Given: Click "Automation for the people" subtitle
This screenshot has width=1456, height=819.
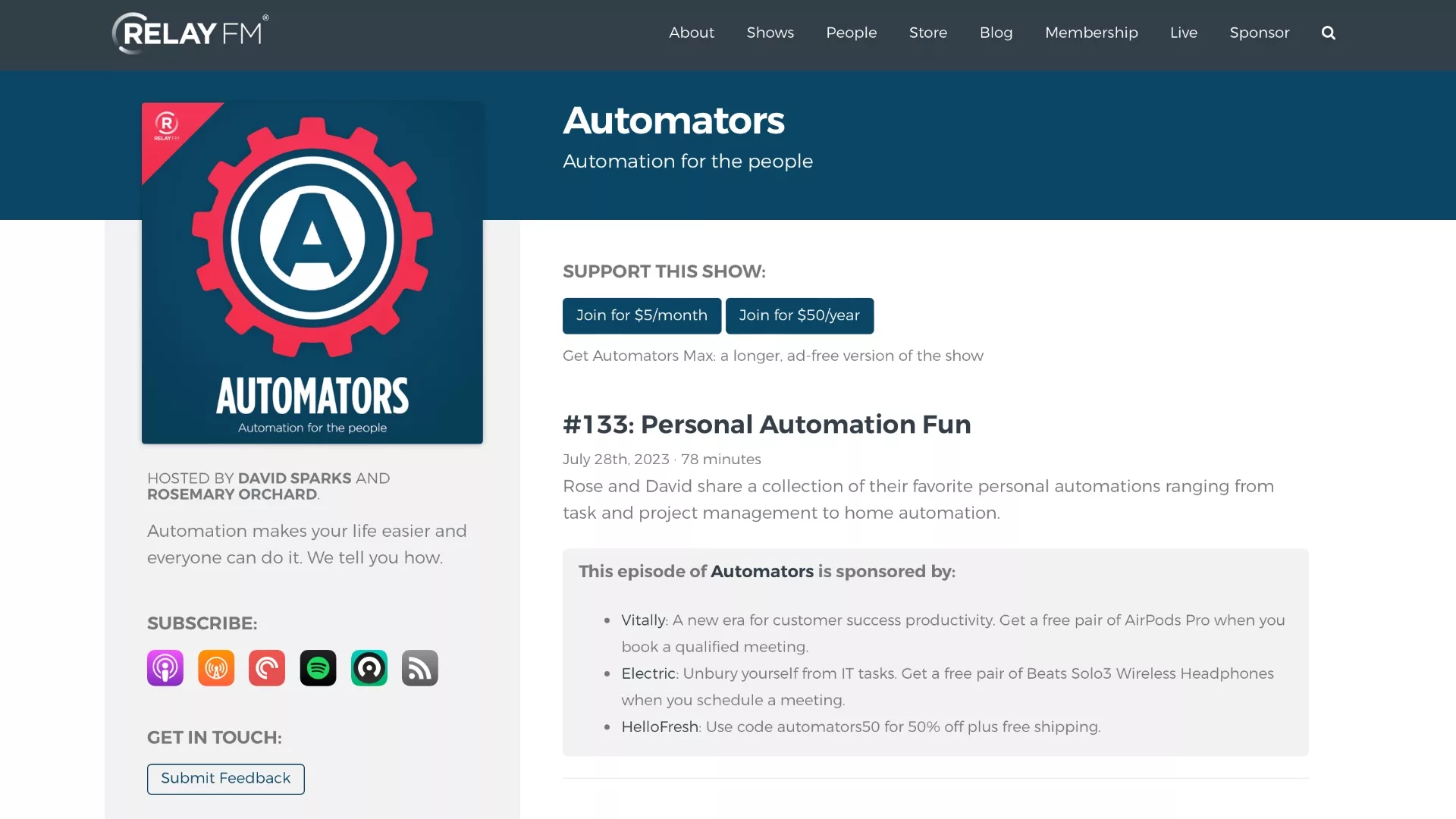Looking at the screenshot, I should pyautogui.click(x=688, y=162).
